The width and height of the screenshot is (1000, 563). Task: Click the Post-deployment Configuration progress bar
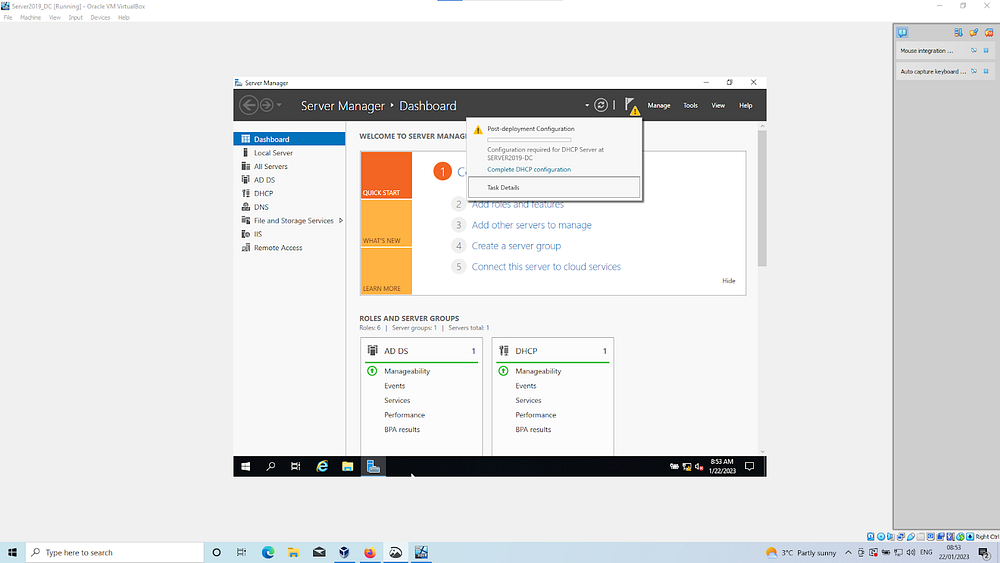click(x=529, y=139)
